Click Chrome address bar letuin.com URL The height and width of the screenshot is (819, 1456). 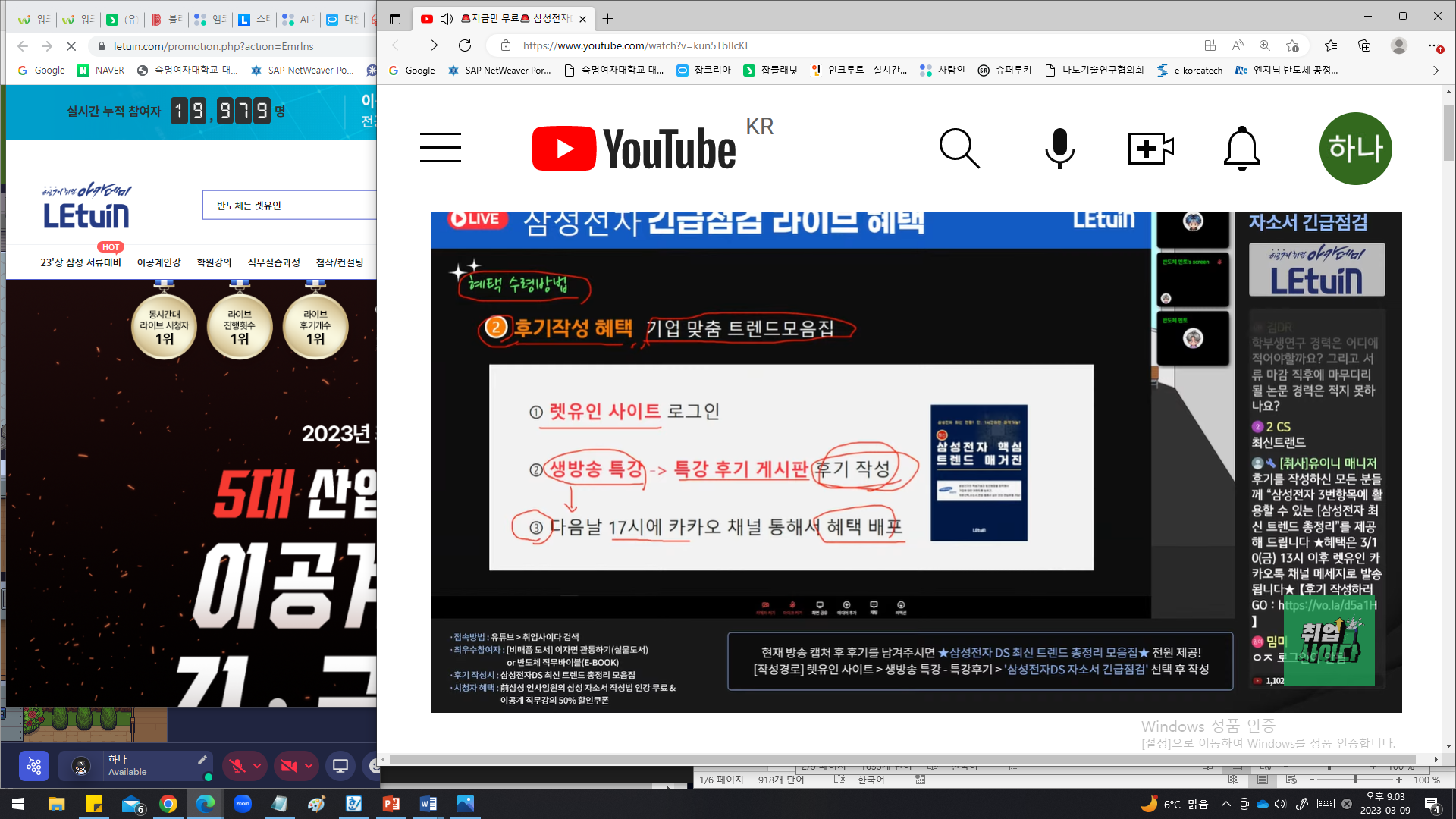click(x=213, y=46)
